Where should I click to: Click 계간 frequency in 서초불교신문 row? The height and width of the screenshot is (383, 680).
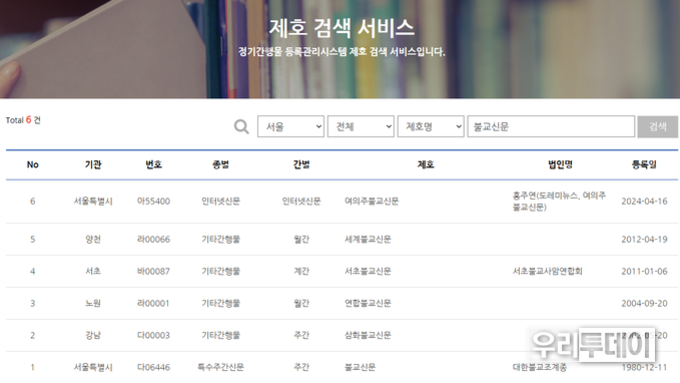(x=301, y=272)
